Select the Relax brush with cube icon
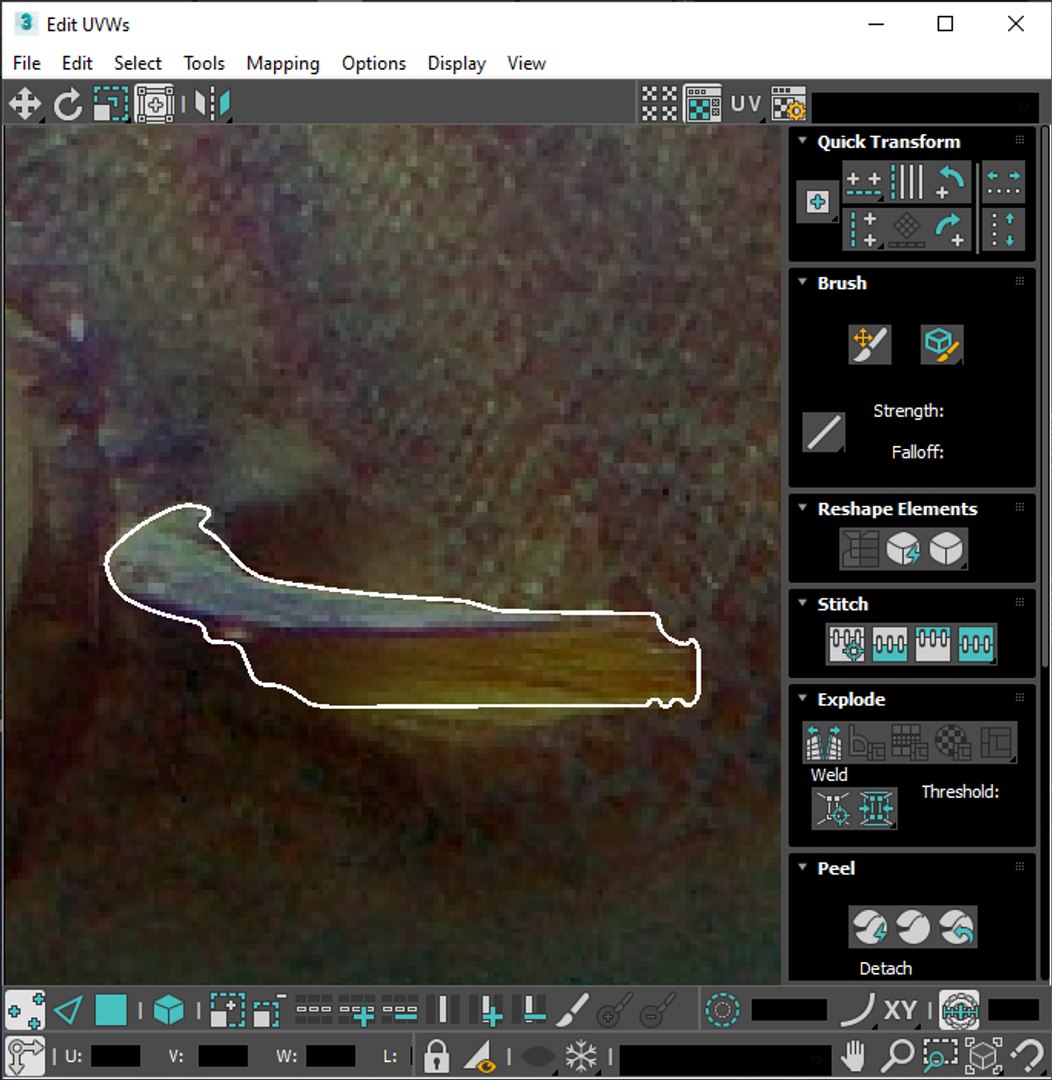The width and height of the screenshot is (1052, 1080). (942, 344)
